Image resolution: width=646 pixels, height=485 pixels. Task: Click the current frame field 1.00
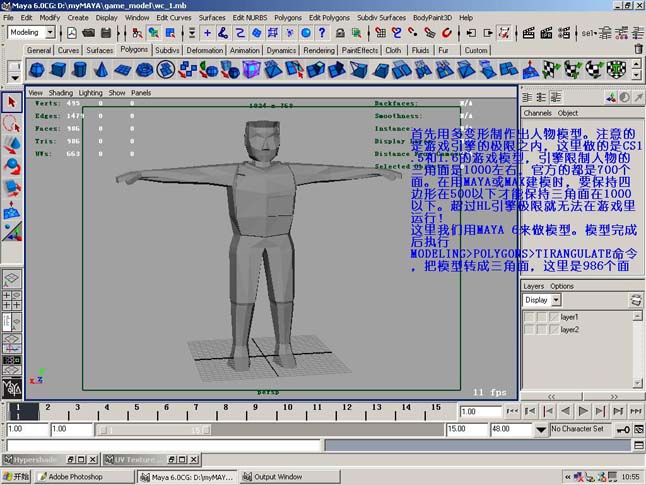click(x=480, y=412)
